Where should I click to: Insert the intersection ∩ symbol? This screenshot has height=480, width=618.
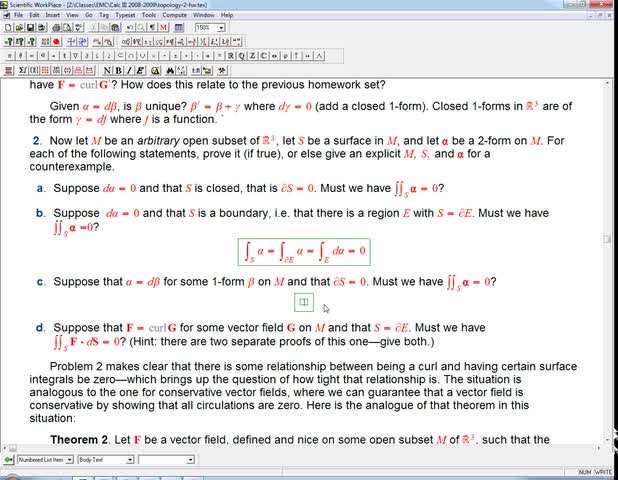[x=131, y=56]
